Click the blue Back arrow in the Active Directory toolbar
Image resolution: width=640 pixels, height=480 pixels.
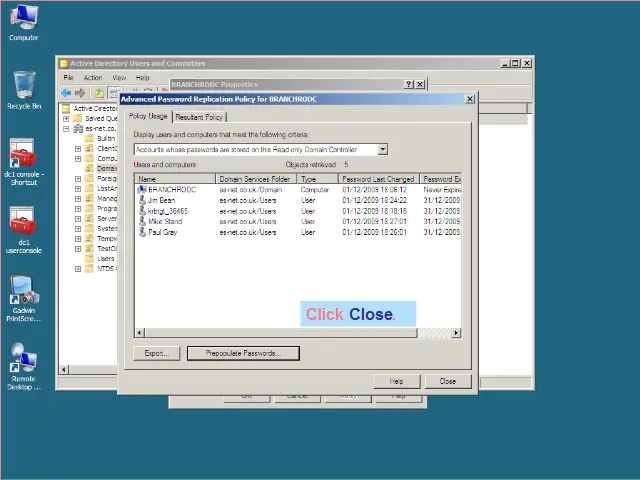coord(66,93)
